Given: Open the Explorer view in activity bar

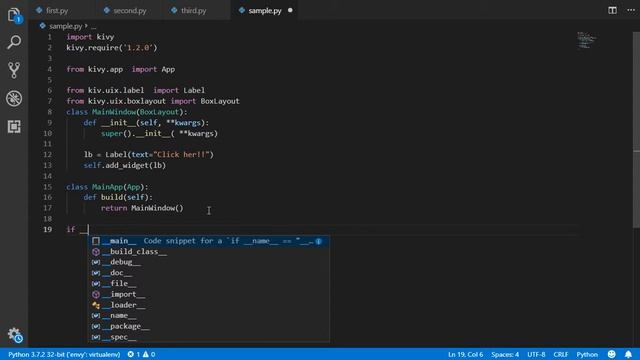Looking at the screenshot, I should click(14, 16).
